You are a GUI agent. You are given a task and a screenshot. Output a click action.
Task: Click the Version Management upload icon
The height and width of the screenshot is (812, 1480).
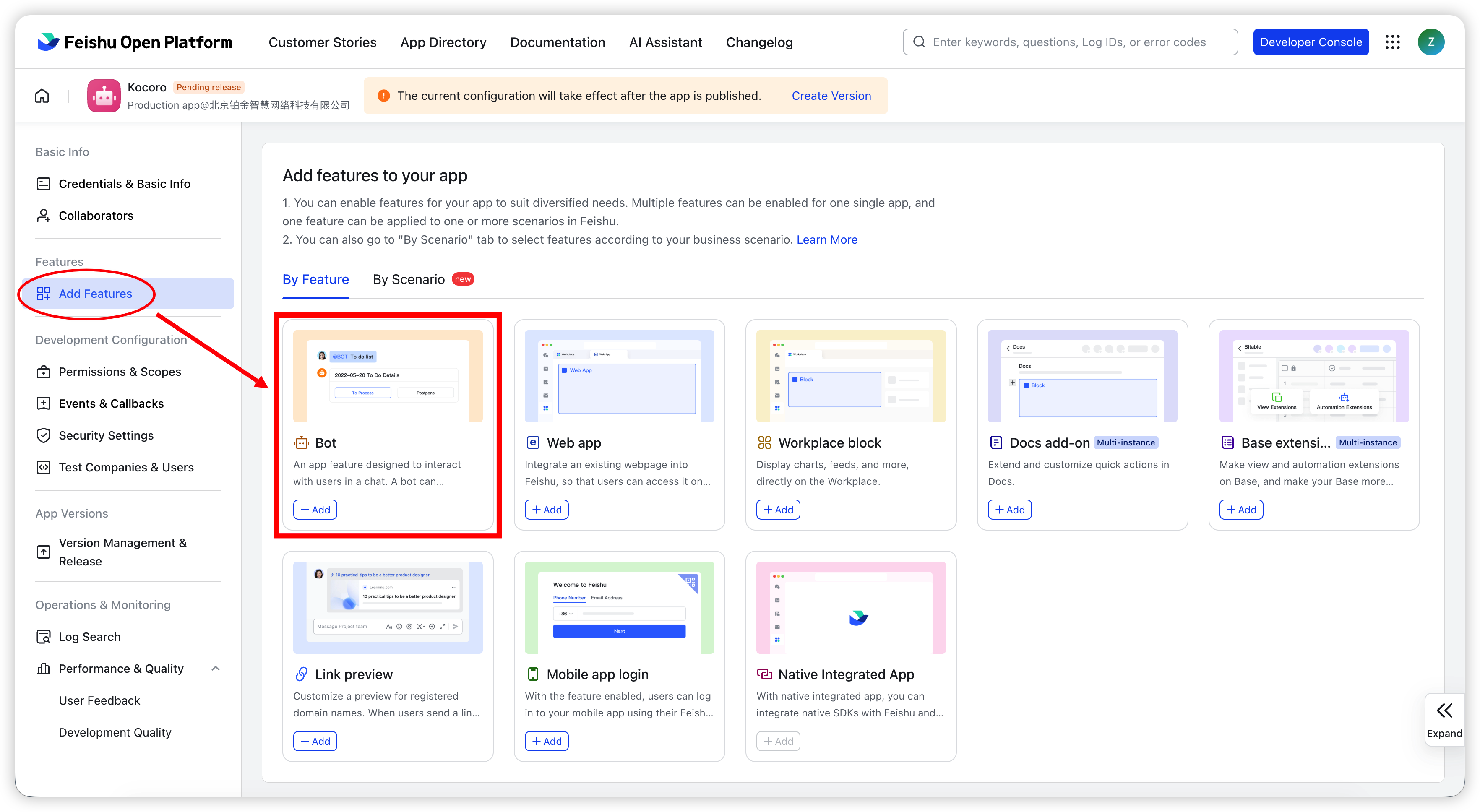(44, 552)
